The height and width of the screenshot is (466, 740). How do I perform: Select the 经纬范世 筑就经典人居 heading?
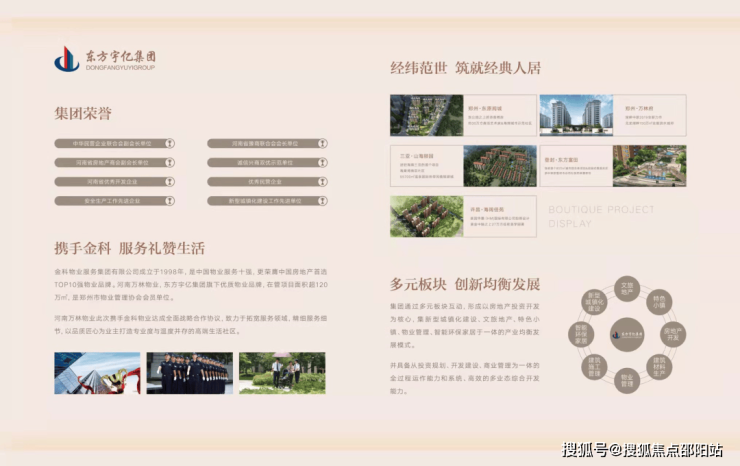[465, 68]
